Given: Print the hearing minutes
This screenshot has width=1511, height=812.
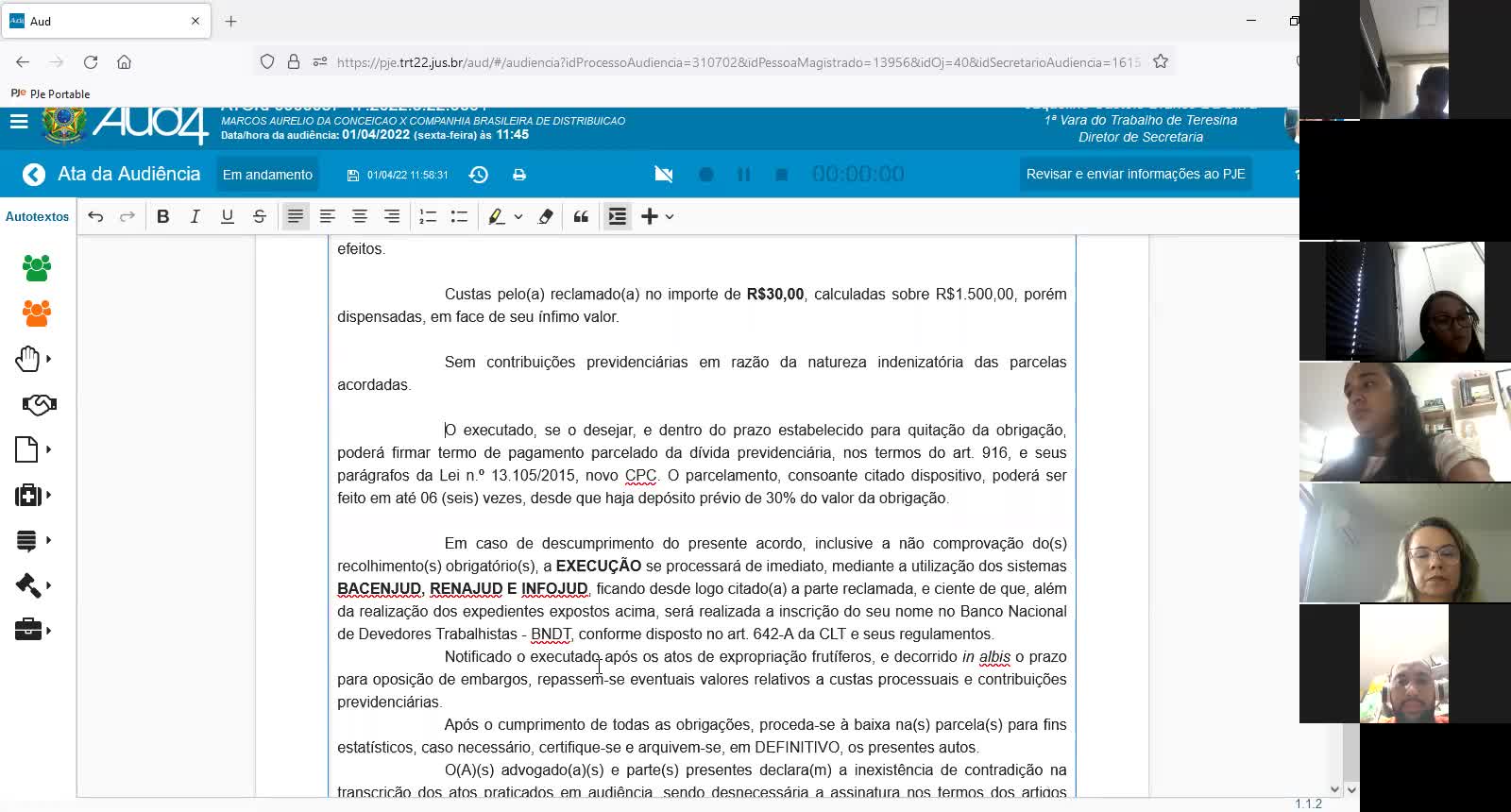Looking at the screenshot, I should click(x=519, y=175).
